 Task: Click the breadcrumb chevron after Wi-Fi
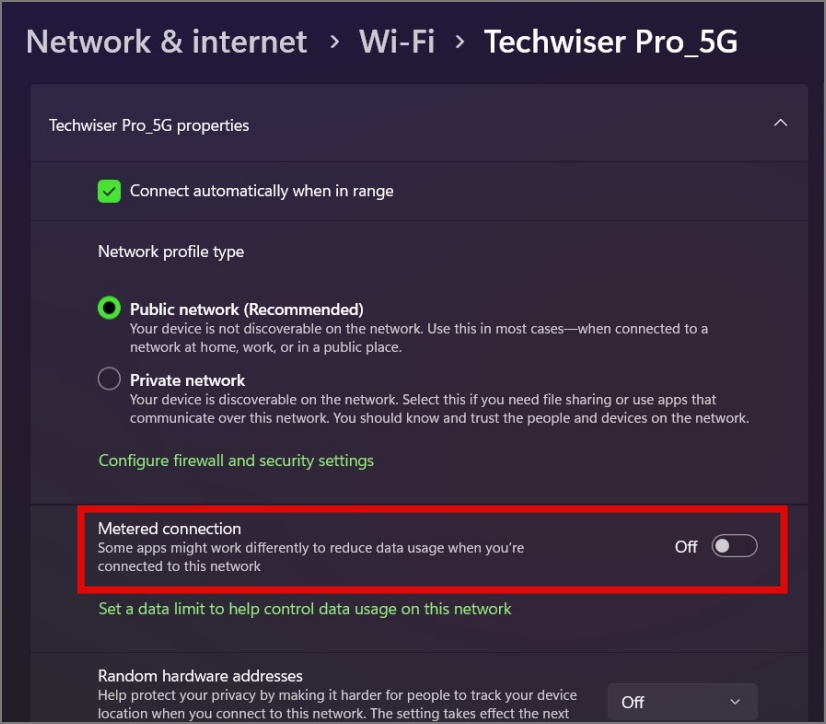(460, 42)
